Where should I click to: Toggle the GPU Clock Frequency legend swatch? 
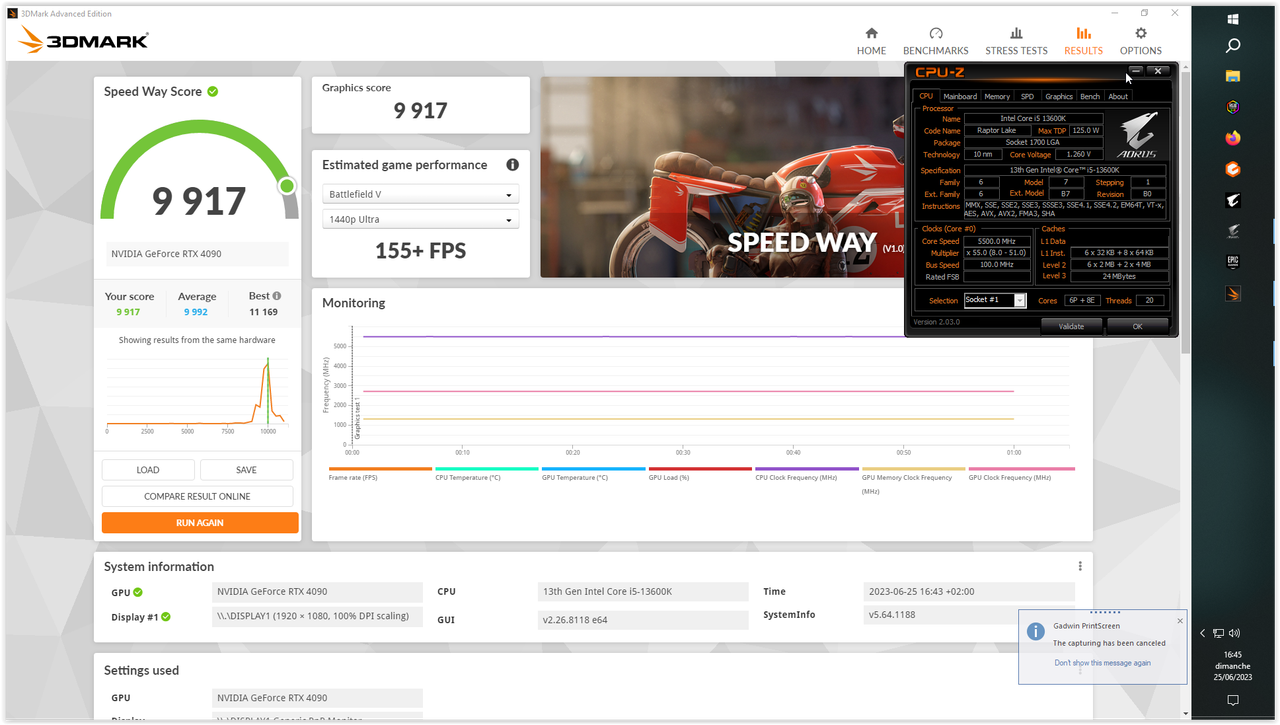click(x=1021, y=468)
